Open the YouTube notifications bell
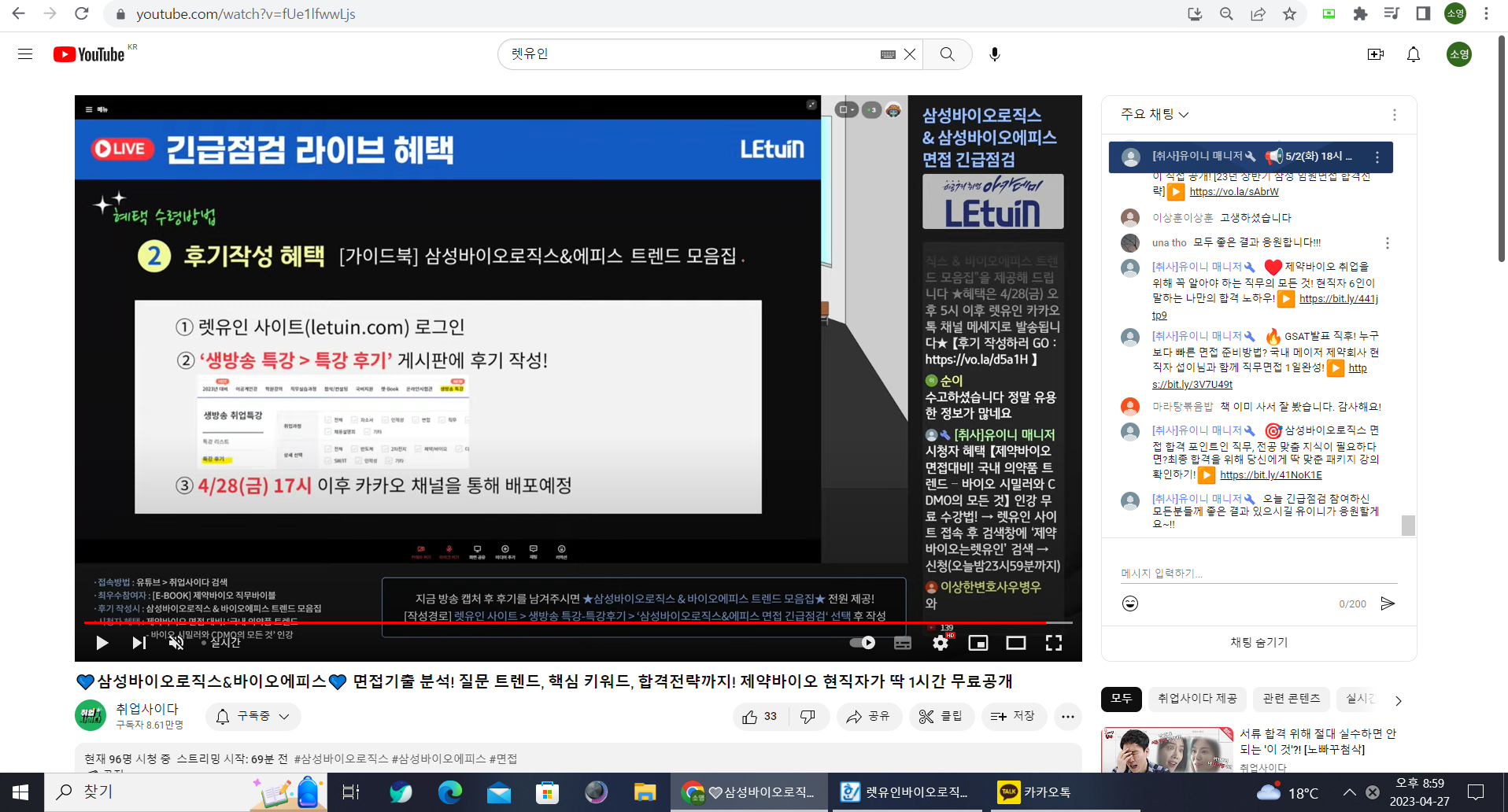This screenshot has width=1508, height=812. click(x=1414, y=54)
